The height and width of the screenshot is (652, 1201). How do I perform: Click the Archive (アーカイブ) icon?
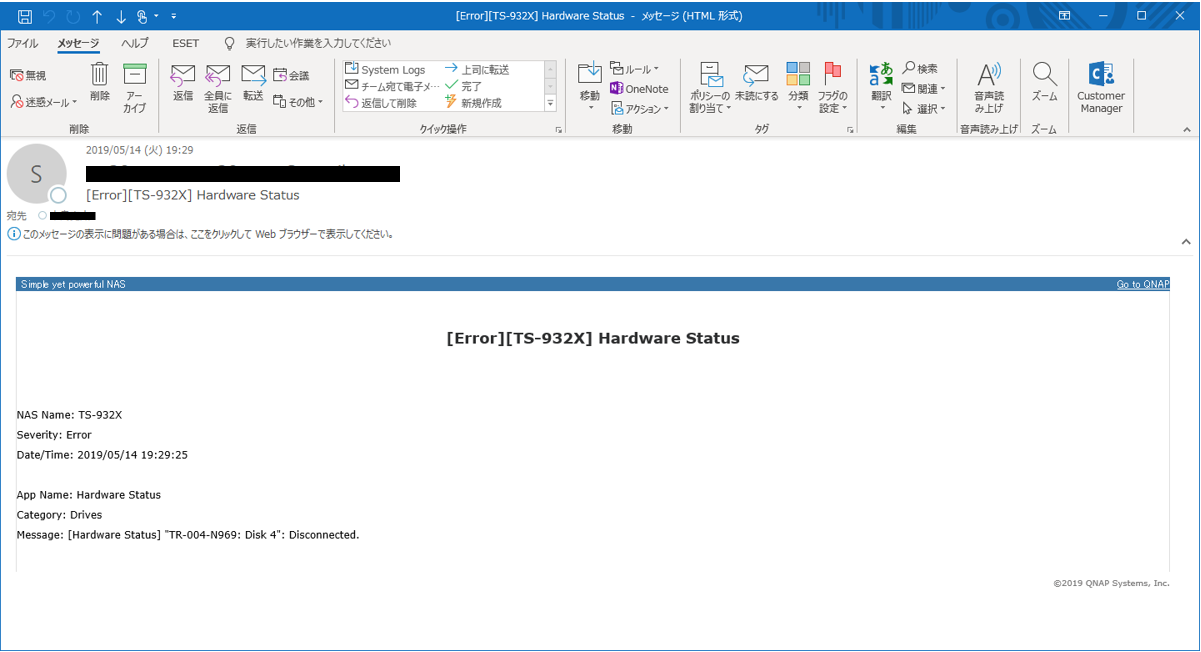[x=134, y=76]
